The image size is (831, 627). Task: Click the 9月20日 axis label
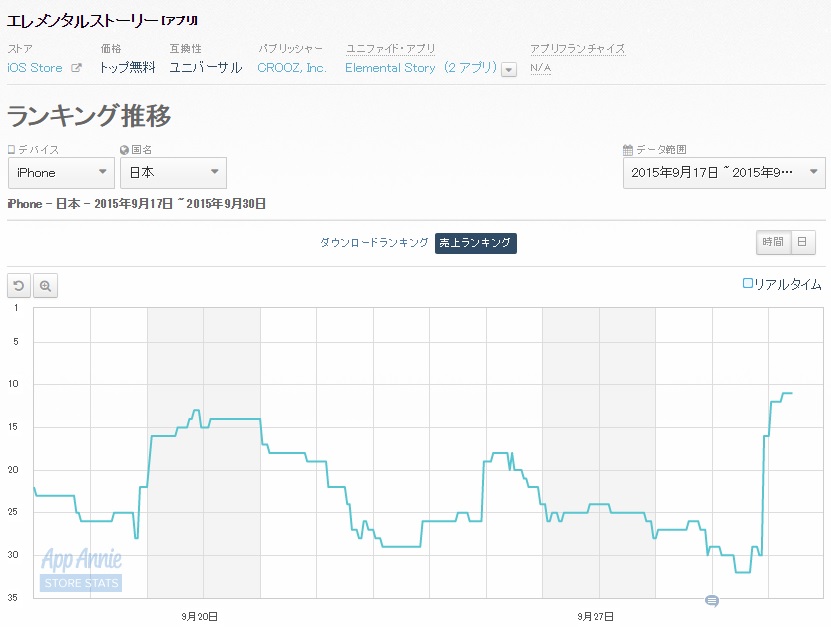199,616
